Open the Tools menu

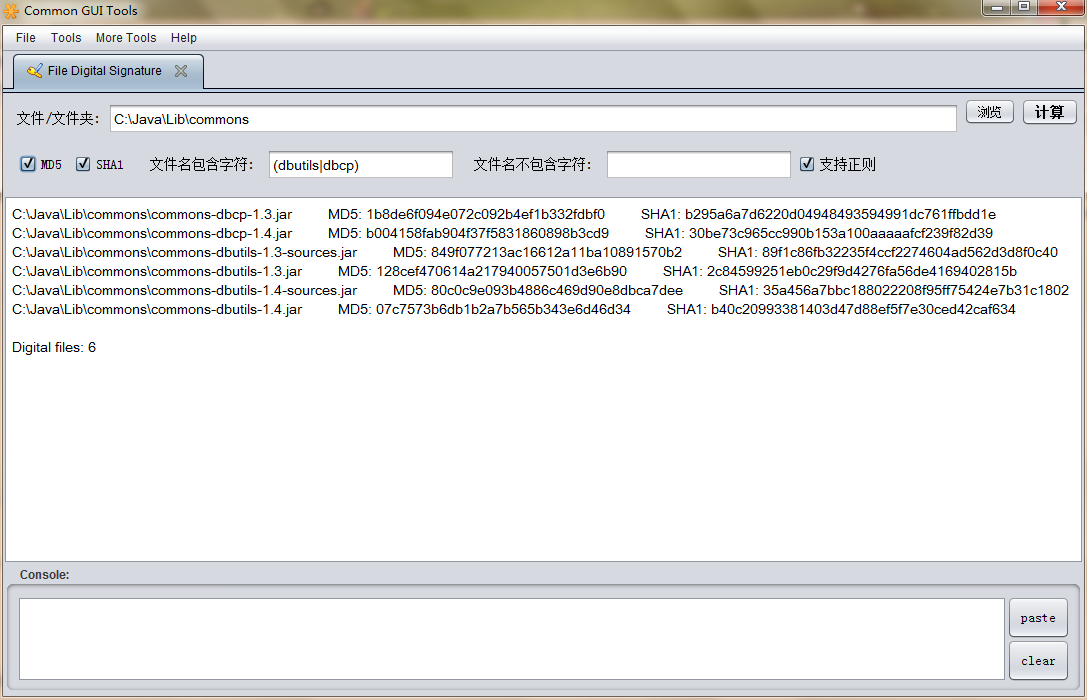pos(66,37)
